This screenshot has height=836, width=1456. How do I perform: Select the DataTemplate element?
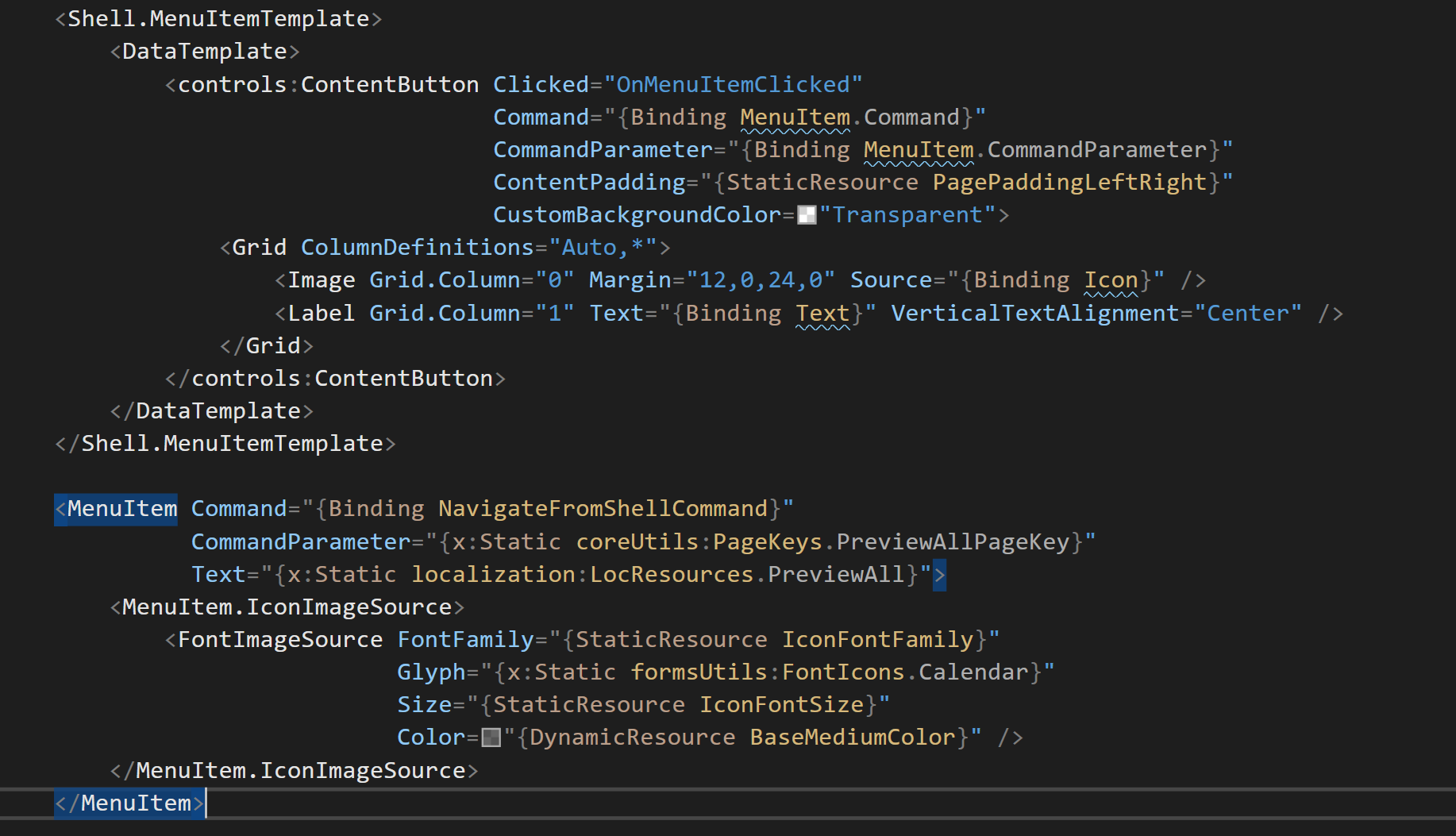pyautogui.click(x=205, y=50)
